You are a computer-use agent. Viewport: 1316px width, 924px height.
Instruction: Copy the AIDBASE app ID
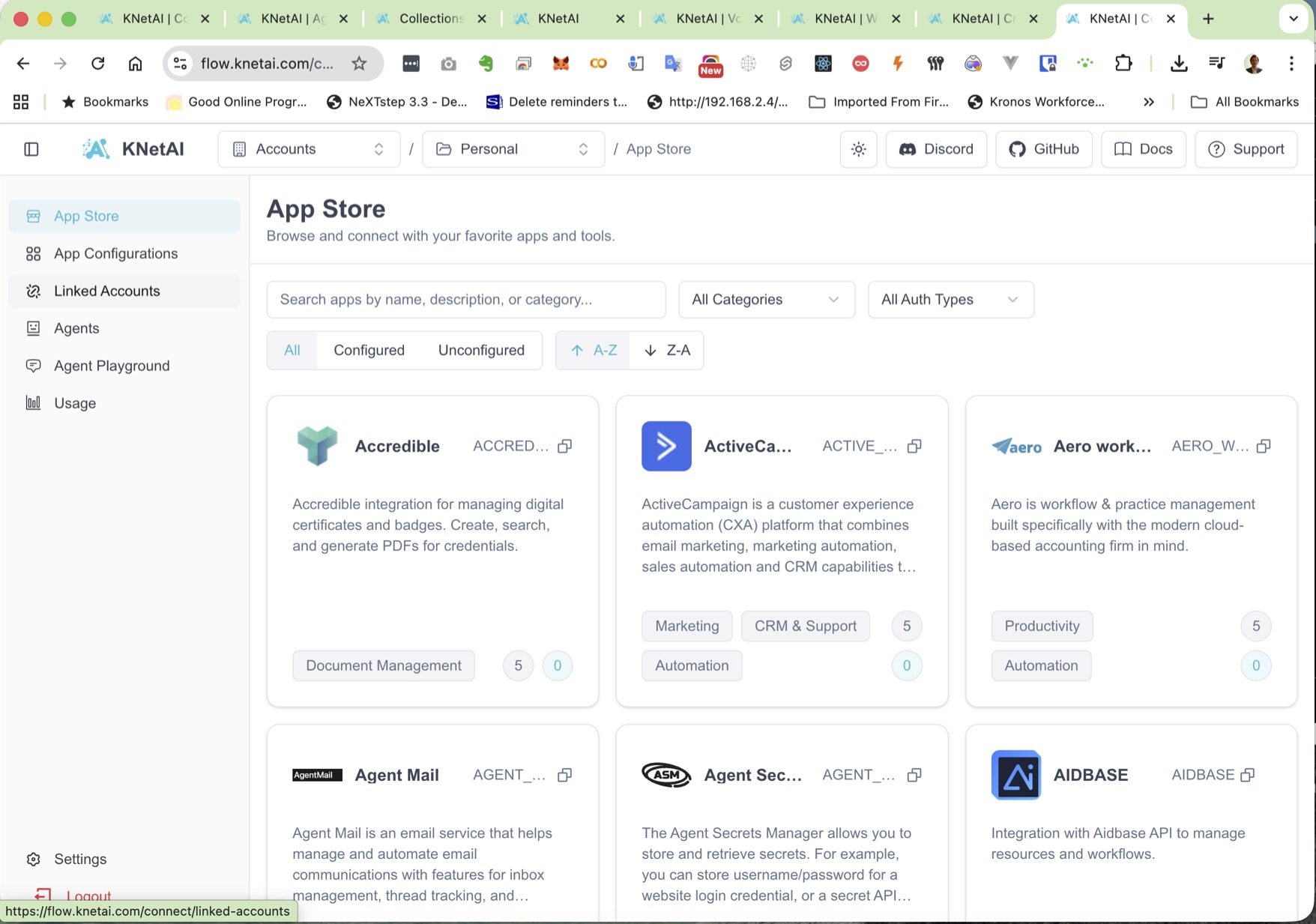coord(1248,775)
